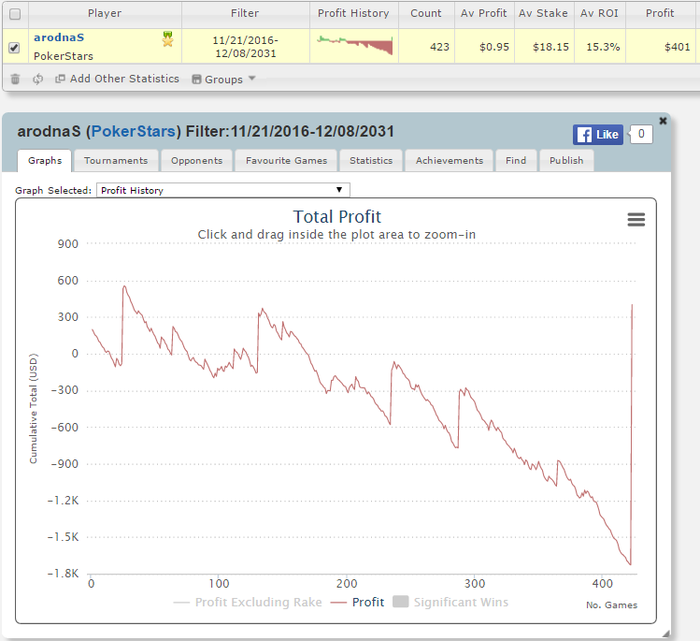This screenshot has width=700, height=641.
Task: Click the Profit History sparkline thumbnail
Action: (x=355, y=45)
